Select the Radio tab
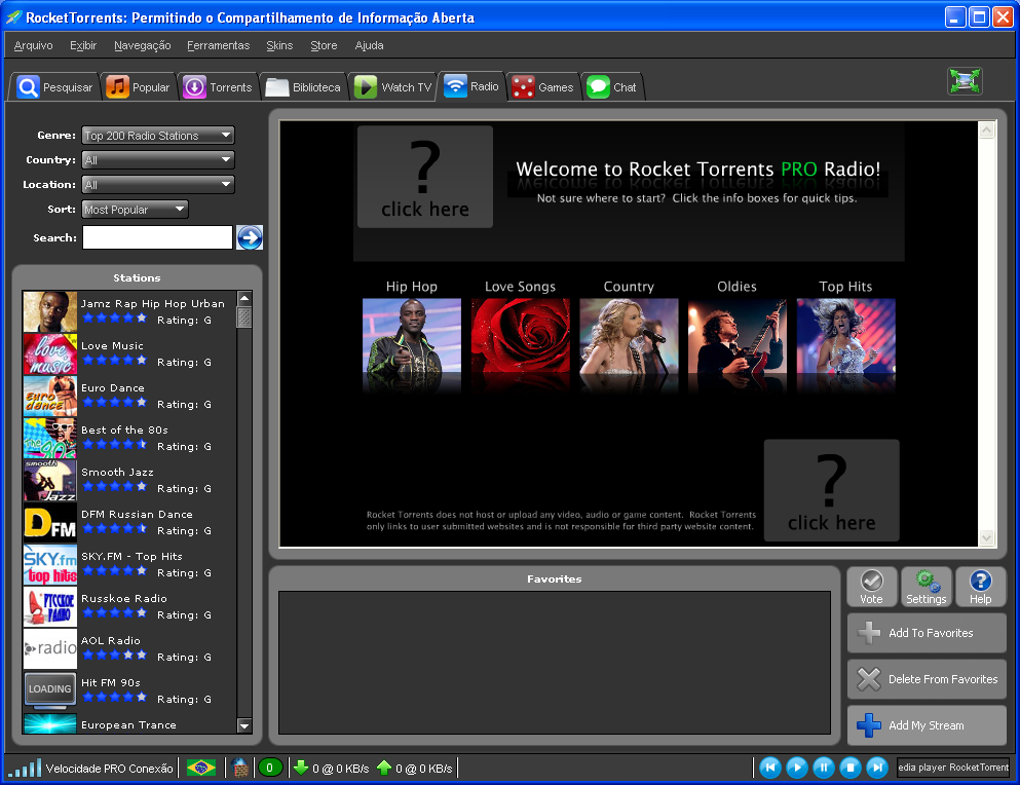 click(x=472, y=86)
